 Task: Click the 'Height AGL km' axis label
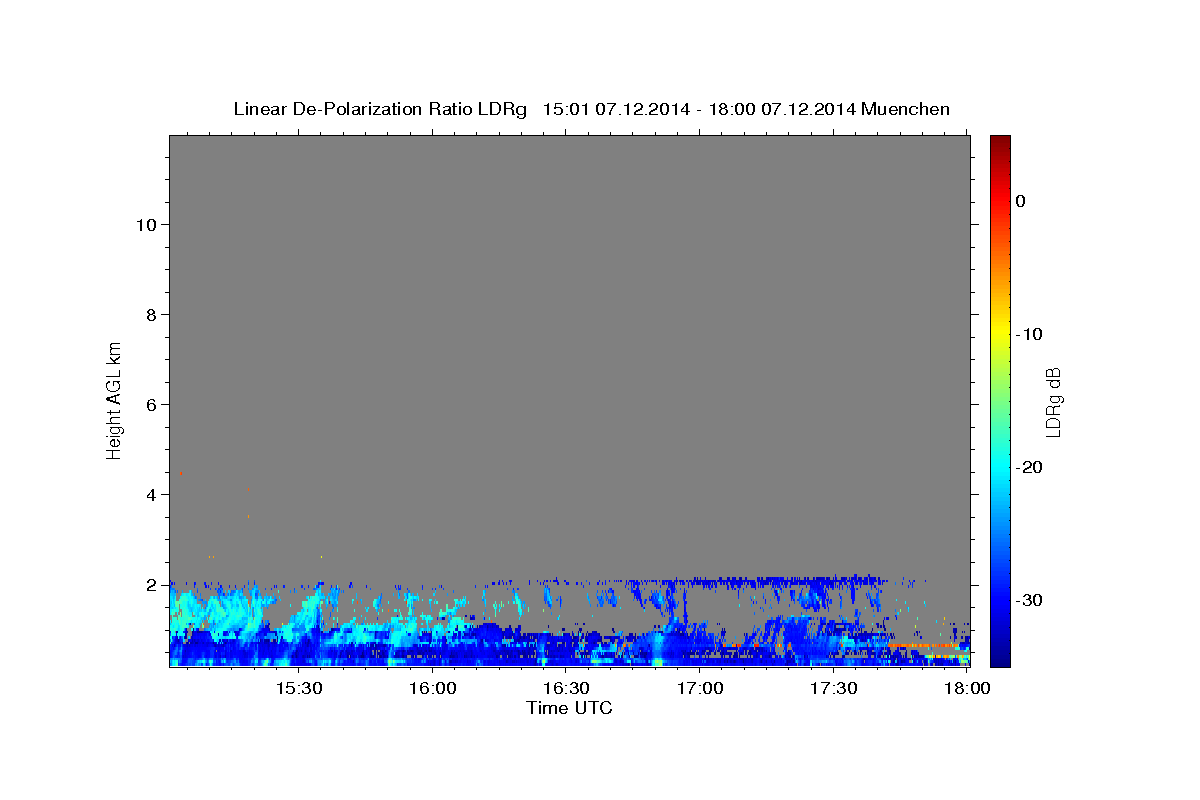114,400
